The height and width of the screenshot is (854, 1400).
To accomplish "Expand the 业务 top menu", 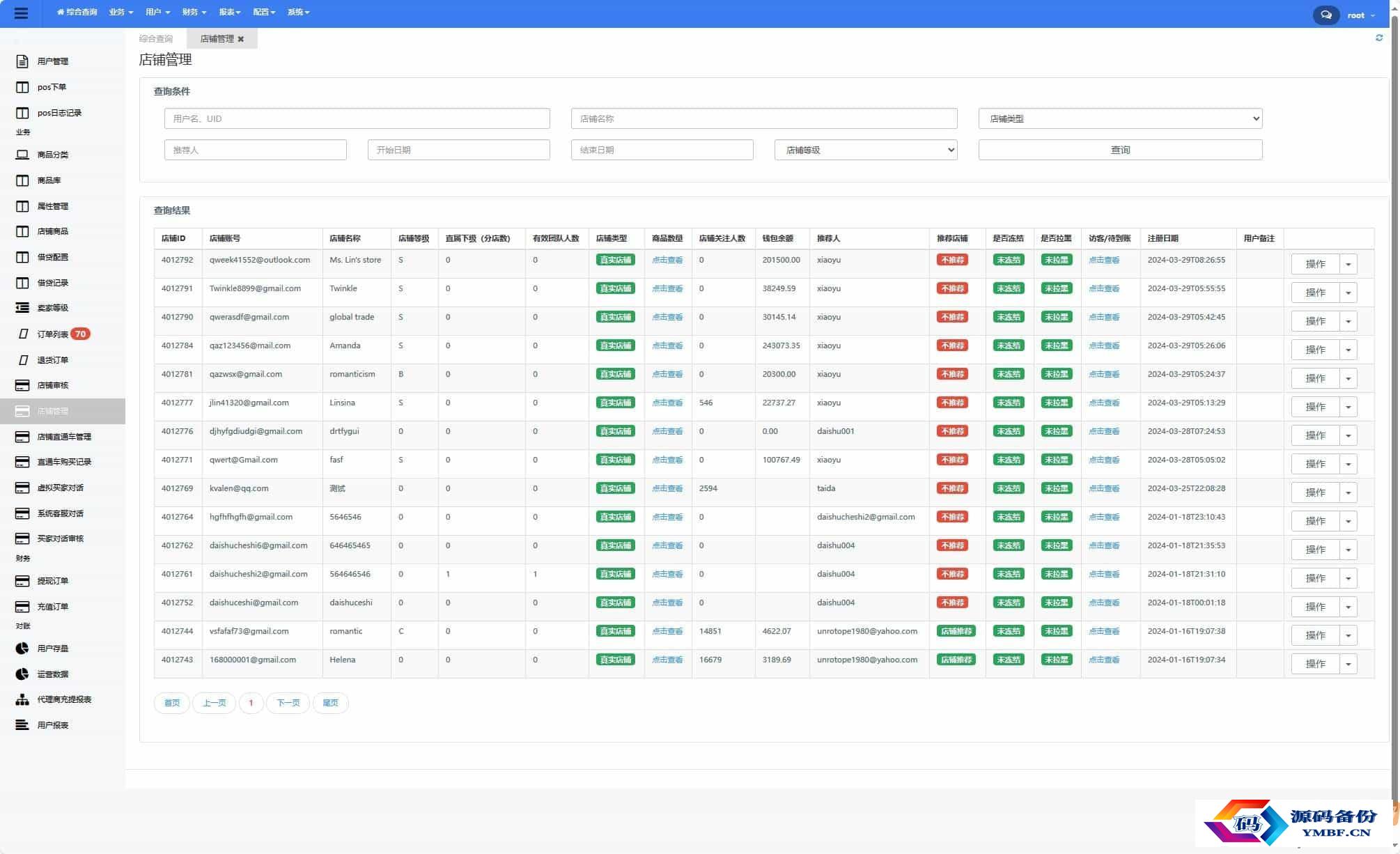I will 120,12.
